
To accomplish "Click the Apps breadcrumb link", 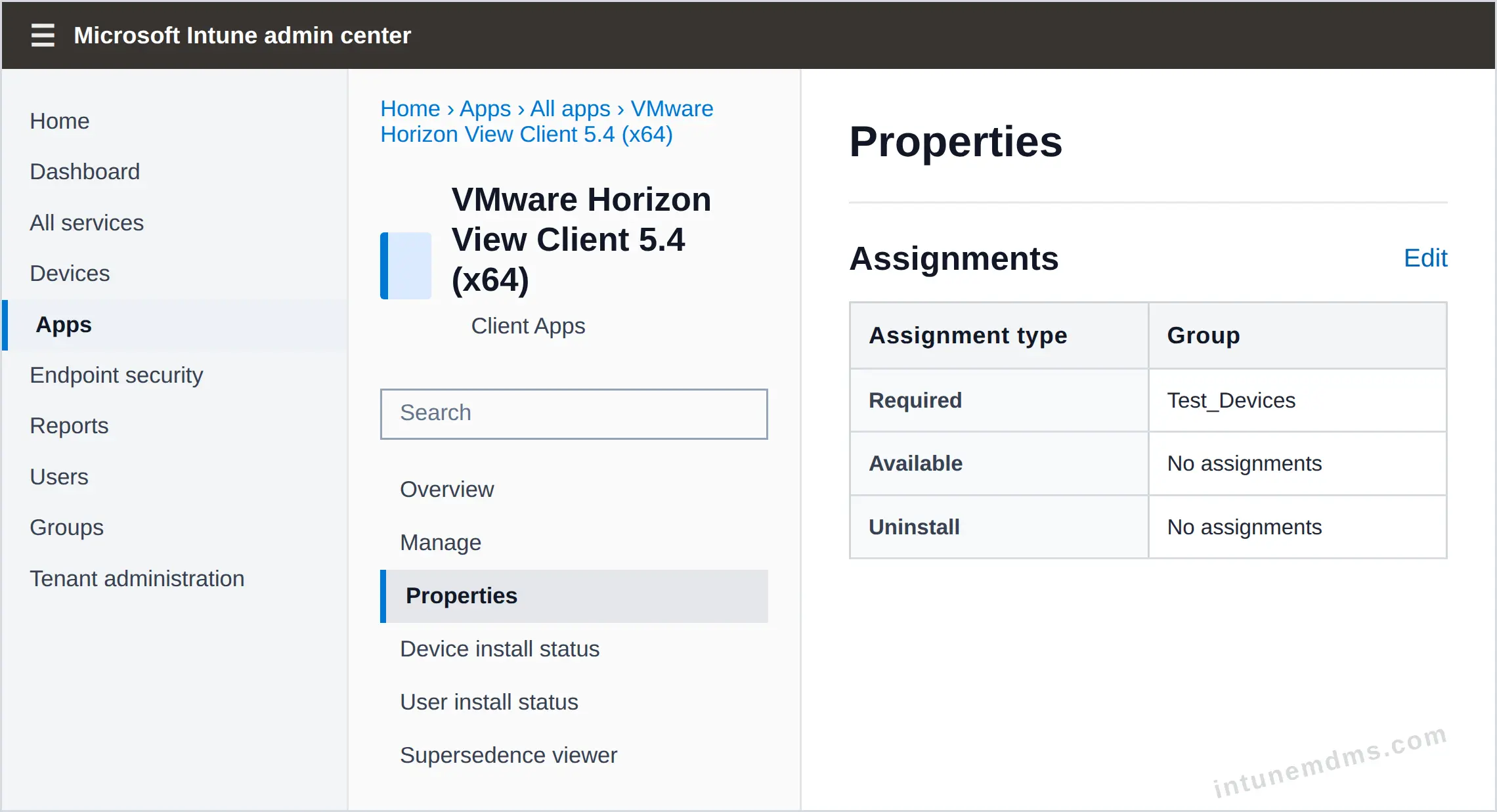I will tap(485, 108).
